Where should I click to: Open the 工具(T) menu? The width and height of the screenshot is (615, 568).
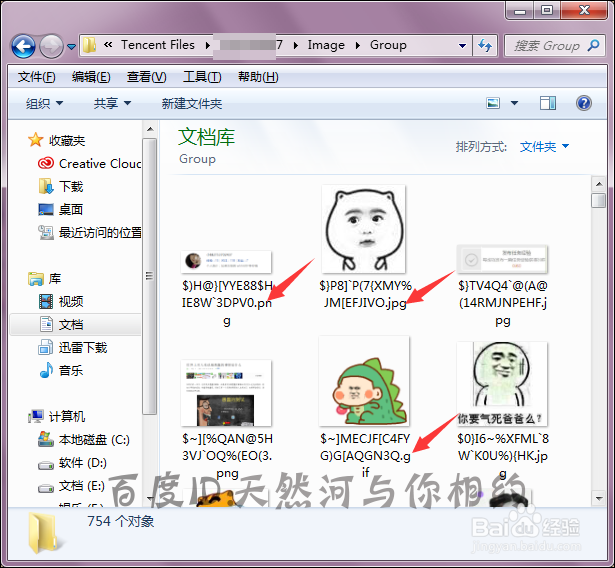pyautogui.click(x=202, y=77)
